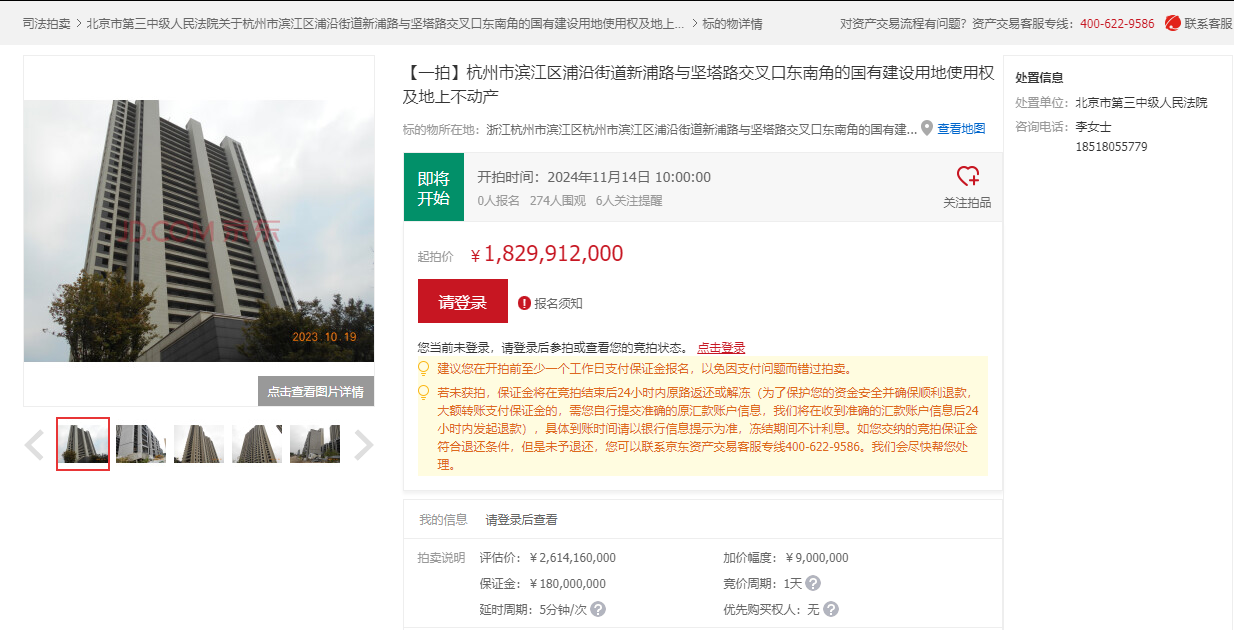This screenshot has width=1234, height=630.
Task: Click the main building photo
Action: [199, 230]
